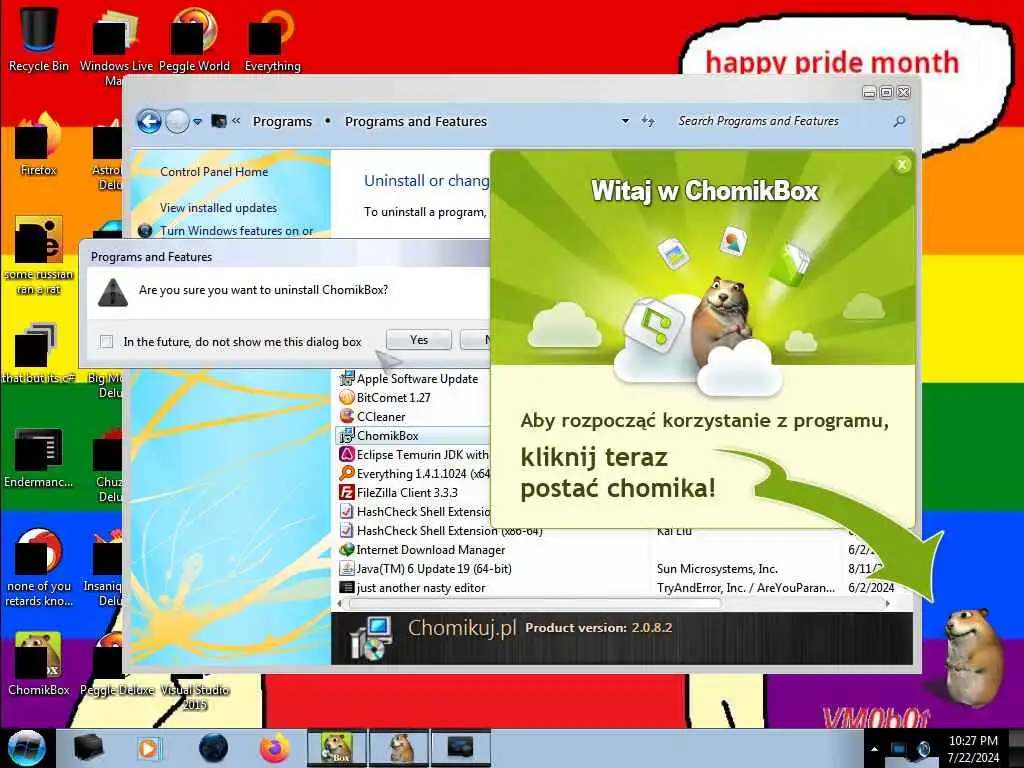Click the Start orb on the taskbar
This screenshot has width=1024, height=768.
click(x=26, y=748)
